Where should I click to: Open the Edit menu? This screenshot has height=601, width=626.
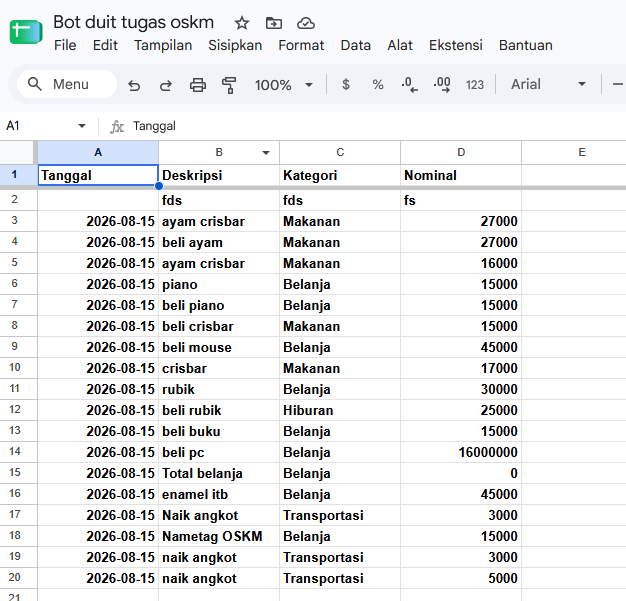point(105,46)
